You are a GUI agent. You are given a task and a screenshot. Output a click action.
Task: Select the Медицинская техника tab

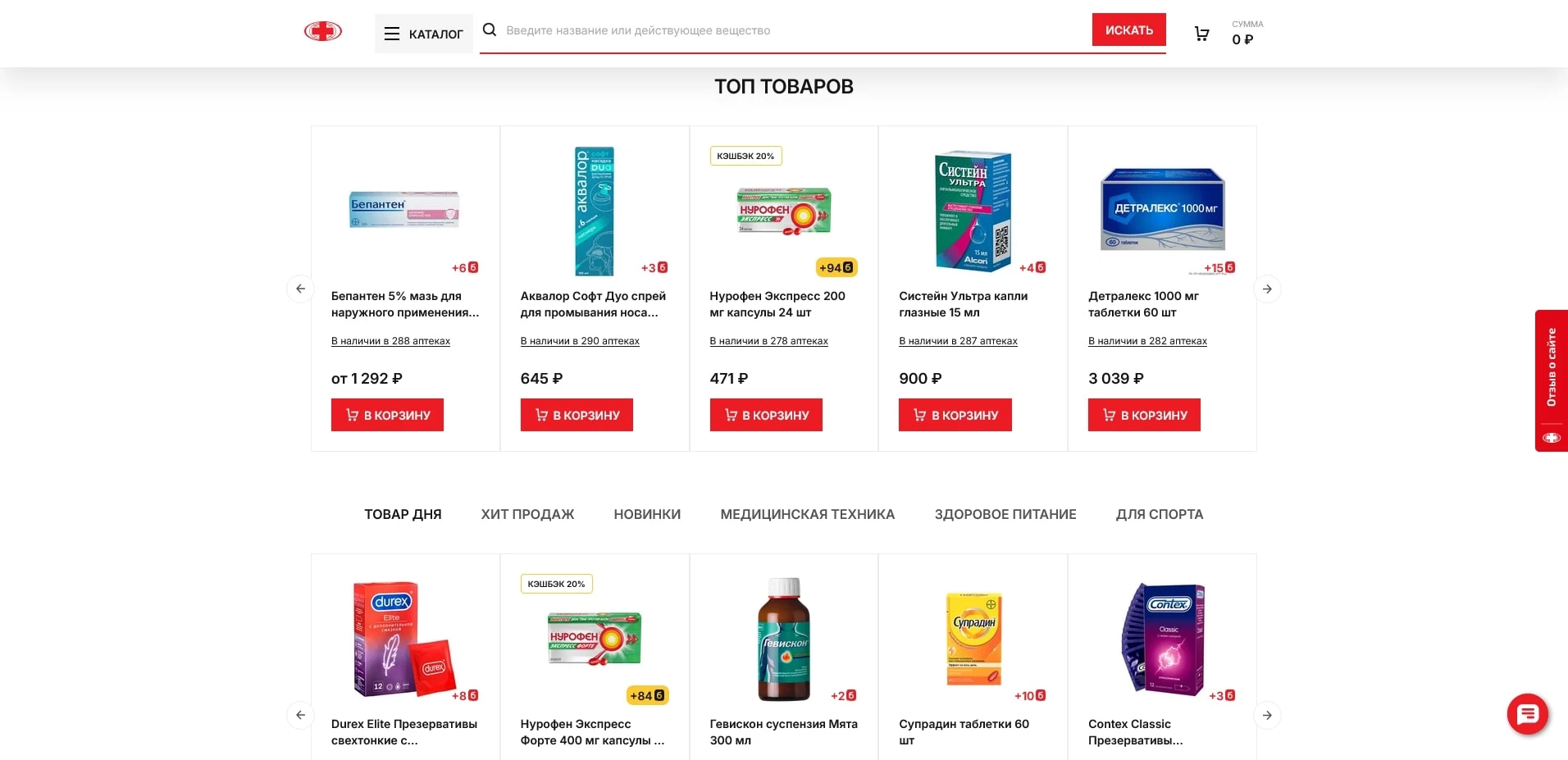807,514
